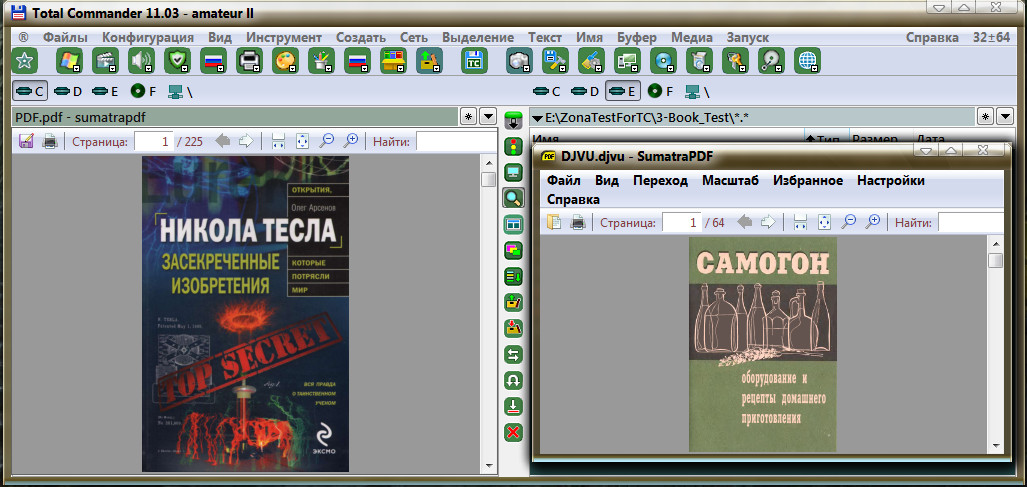Open Избранное menu in SumatraPDF window
Screen dimensions: 1027x487
808,181
